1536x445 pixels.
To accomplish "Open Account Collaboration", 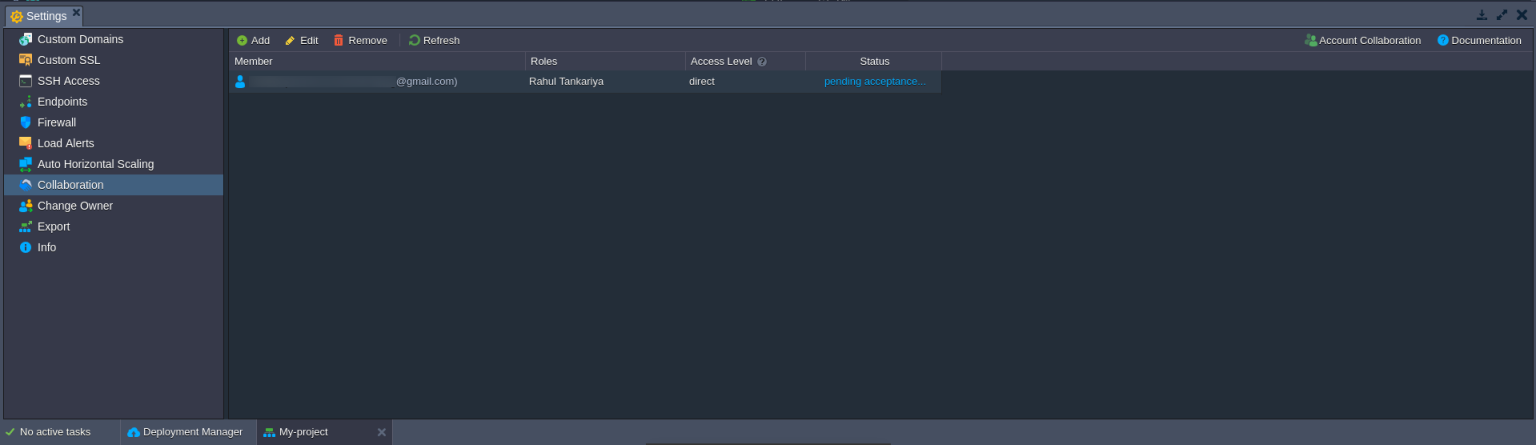I will [x=1363, y=40].
